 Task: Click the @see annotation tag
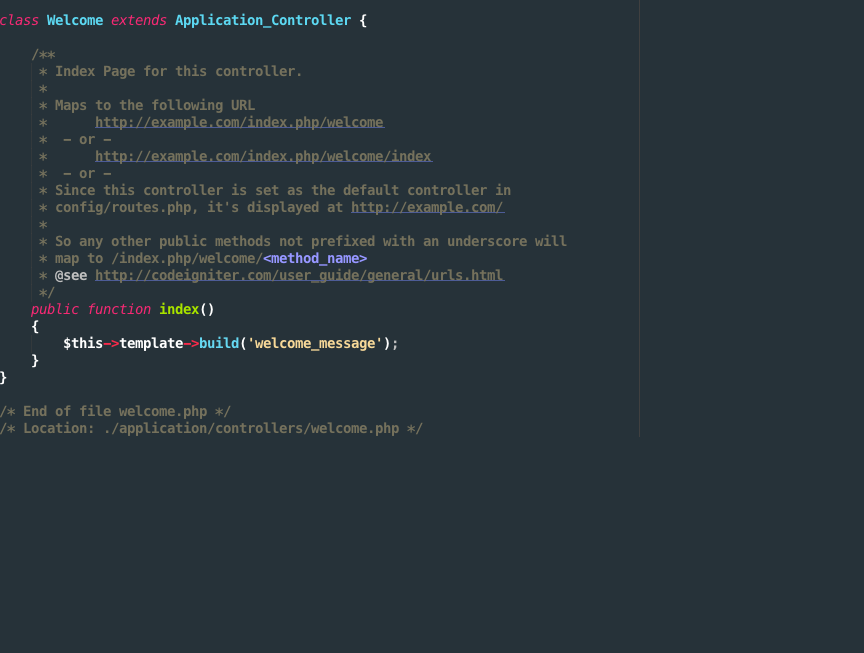(71, 275)
